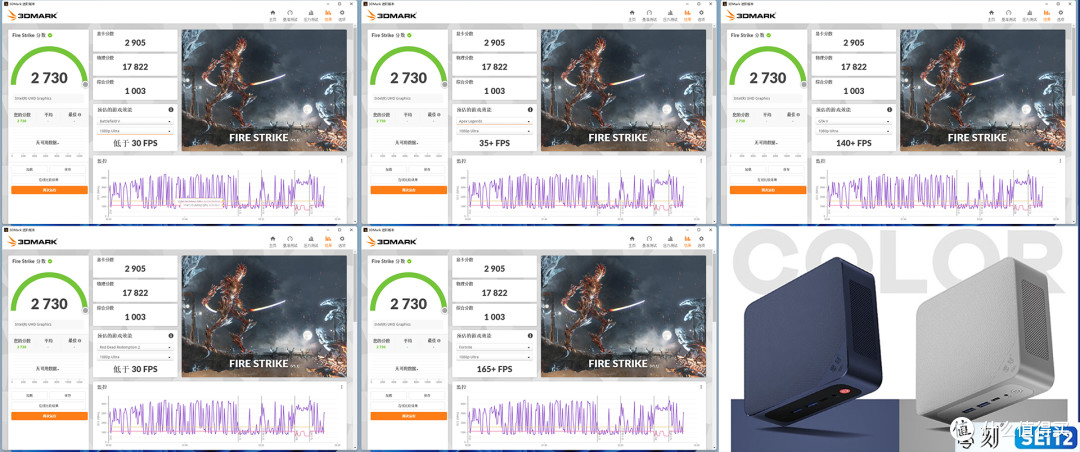Image resolution: width=1080 pixels, height=452 pixels.
Task: Expand the Fortnite game dropdown
Action: point(494,347)
